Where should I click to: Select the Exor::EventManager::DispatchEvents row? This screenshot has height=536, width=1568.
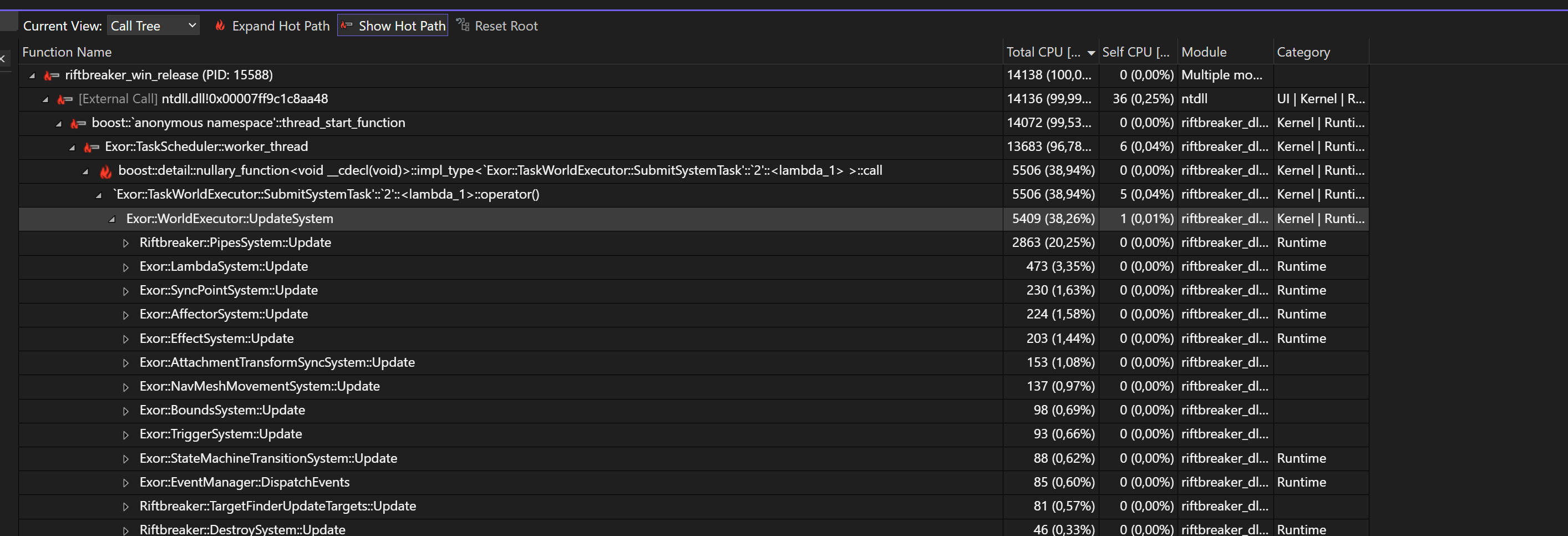pos(693,482)
